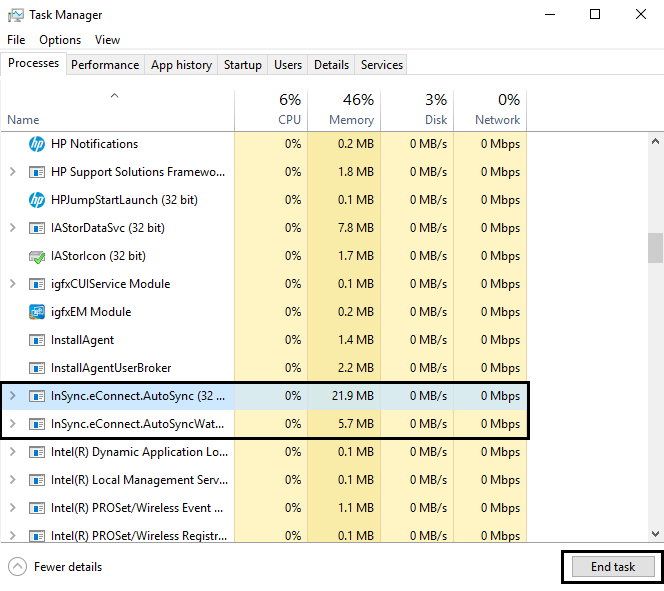Image resolution: width=664 pixels, height=591 pixels.
Task: Click the 1.7 MB memory value
Action: 356,256
